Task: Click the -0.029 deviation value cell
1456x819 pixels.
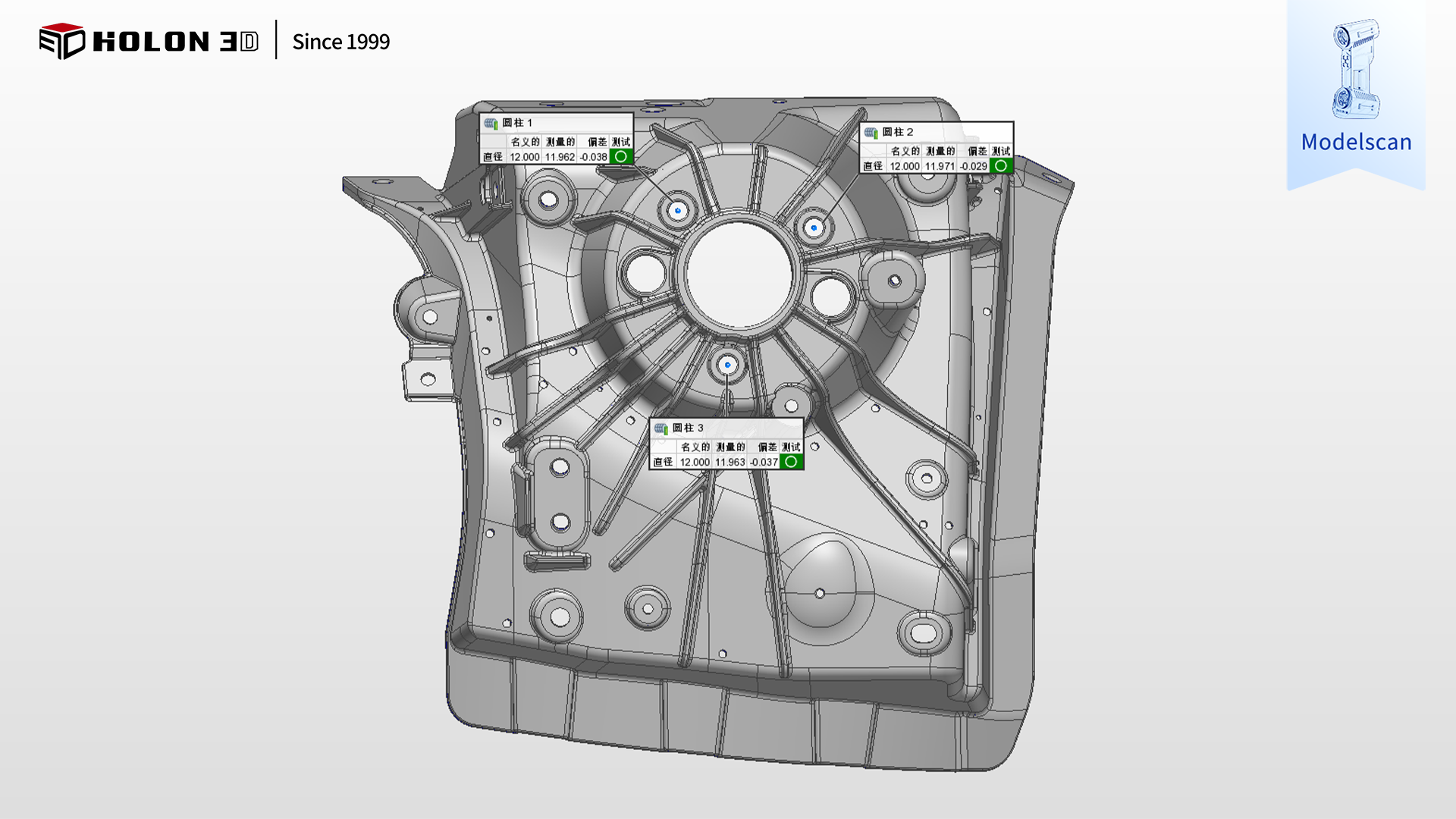Action: (973, 166)
